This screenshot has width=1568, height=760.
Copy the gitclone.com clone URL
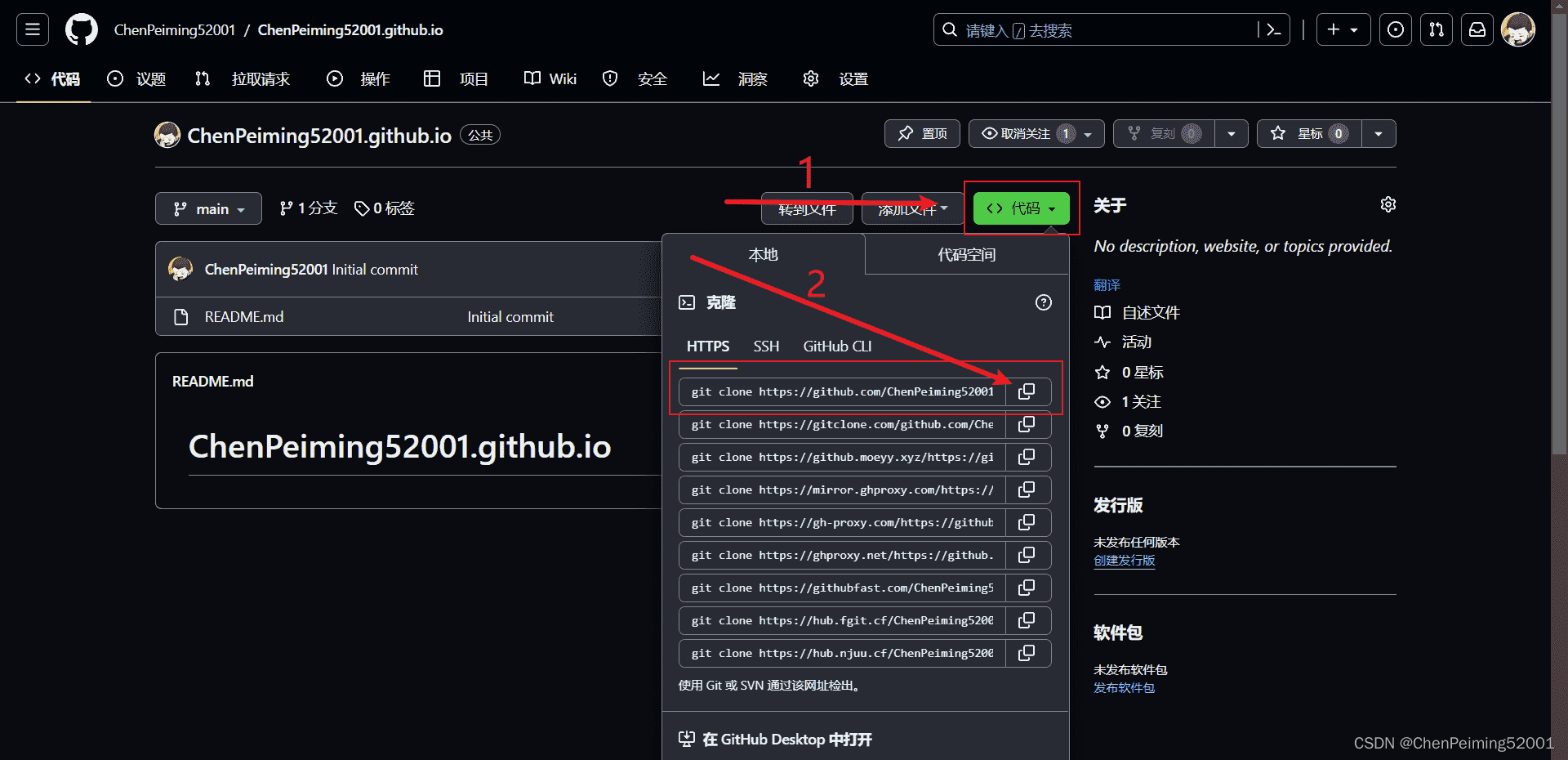pyautogui.click(x=1027, y=424)
